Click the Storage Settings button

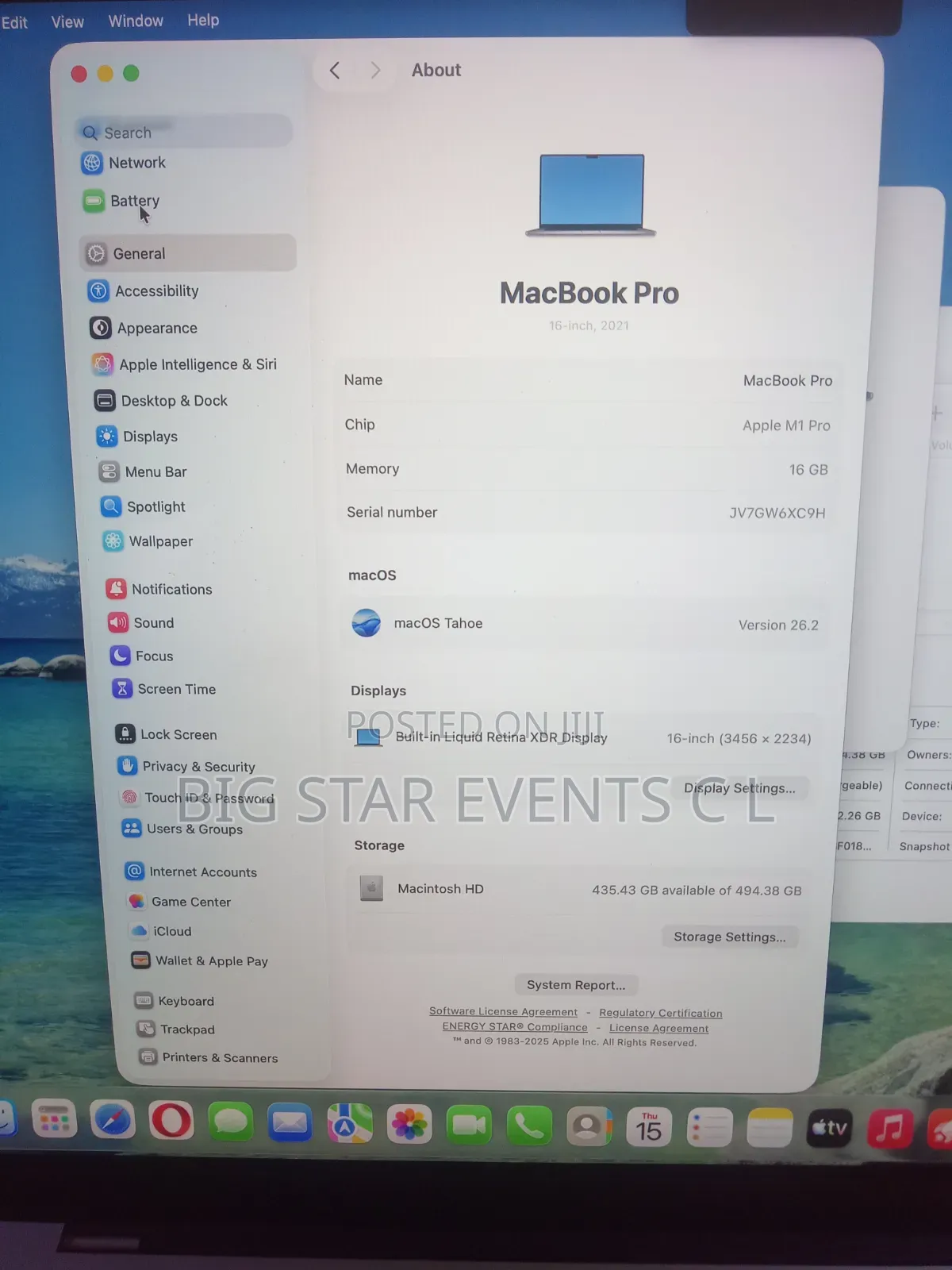(730, 937)
